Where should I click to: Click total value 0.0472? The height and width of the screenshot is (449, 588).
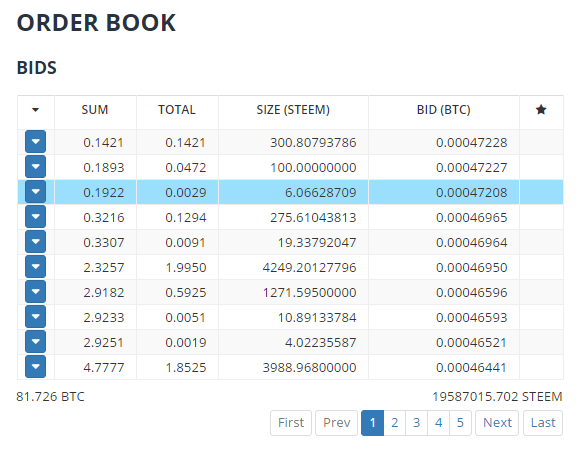click(x=186, y=167)
